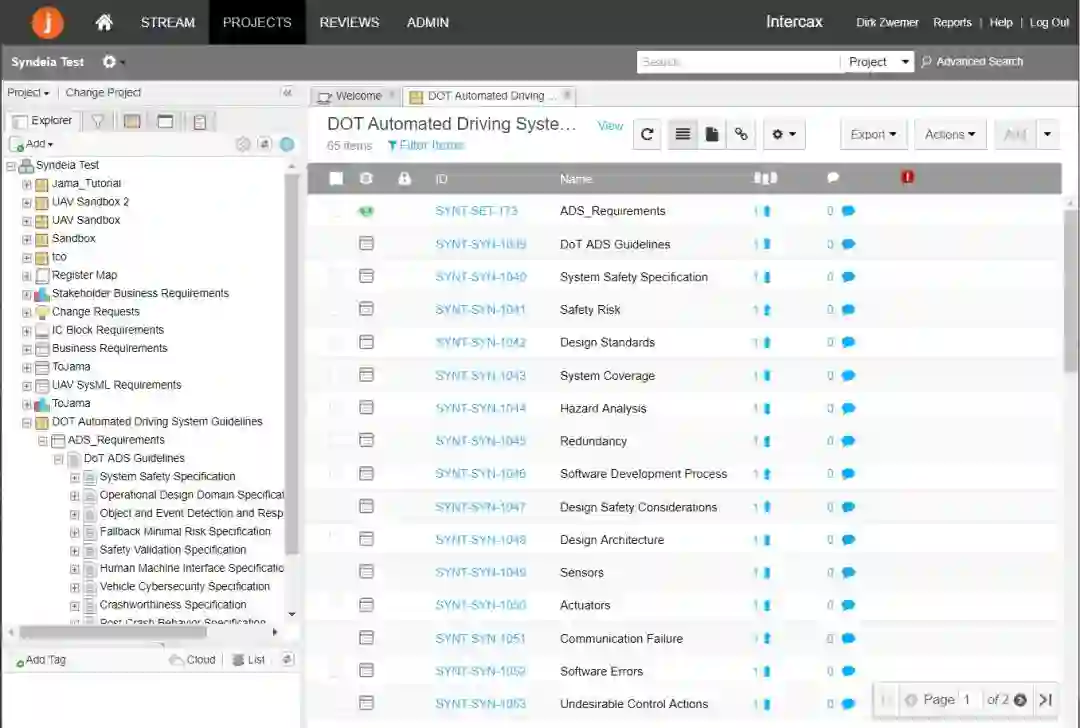Tick the select-all checkbox in table header
The height and width of the screenshot is (728, 1080).
(x=337, y=179)
